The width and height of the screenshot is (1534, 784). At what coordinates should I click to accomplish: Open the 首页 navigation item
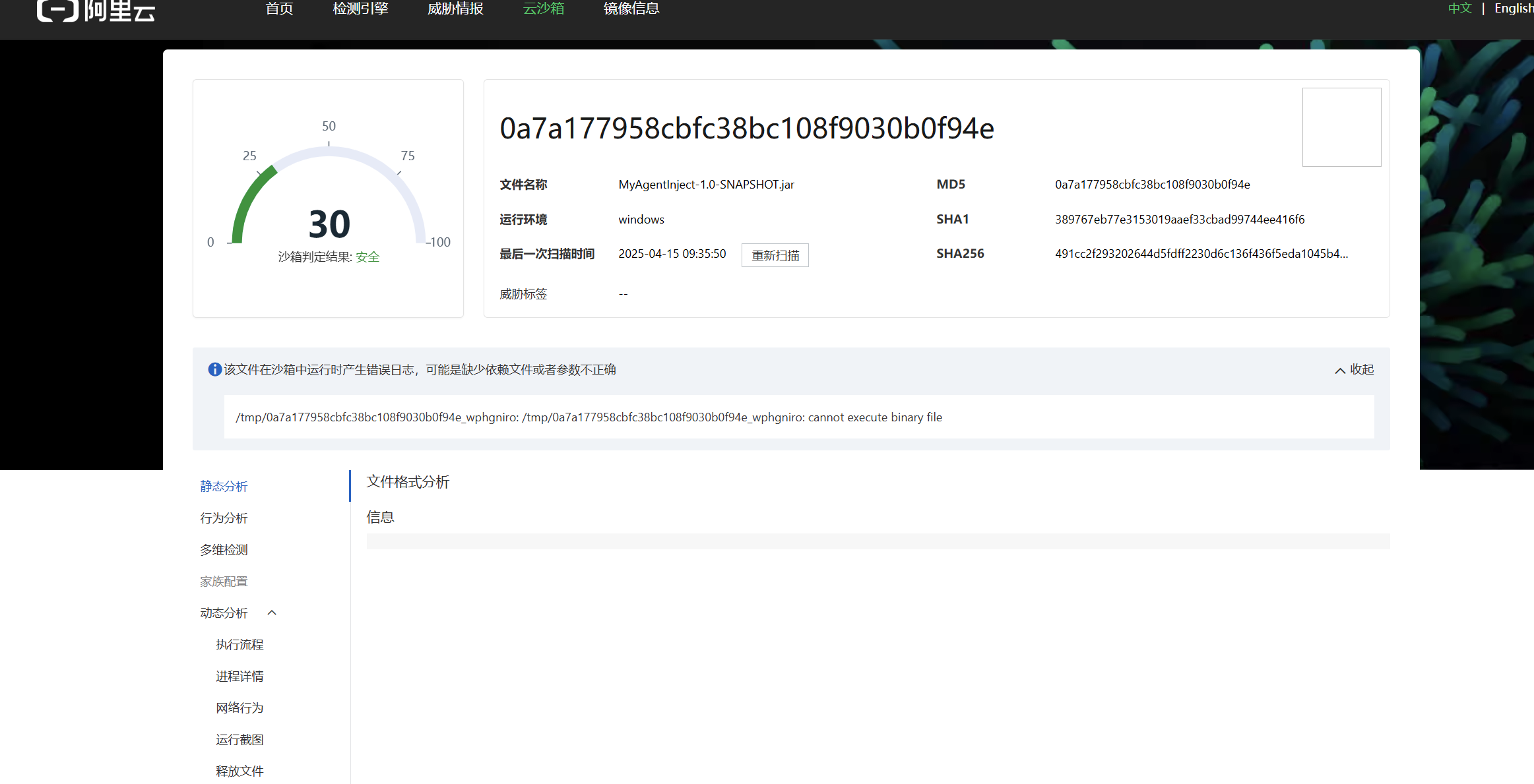click(279, 9)
